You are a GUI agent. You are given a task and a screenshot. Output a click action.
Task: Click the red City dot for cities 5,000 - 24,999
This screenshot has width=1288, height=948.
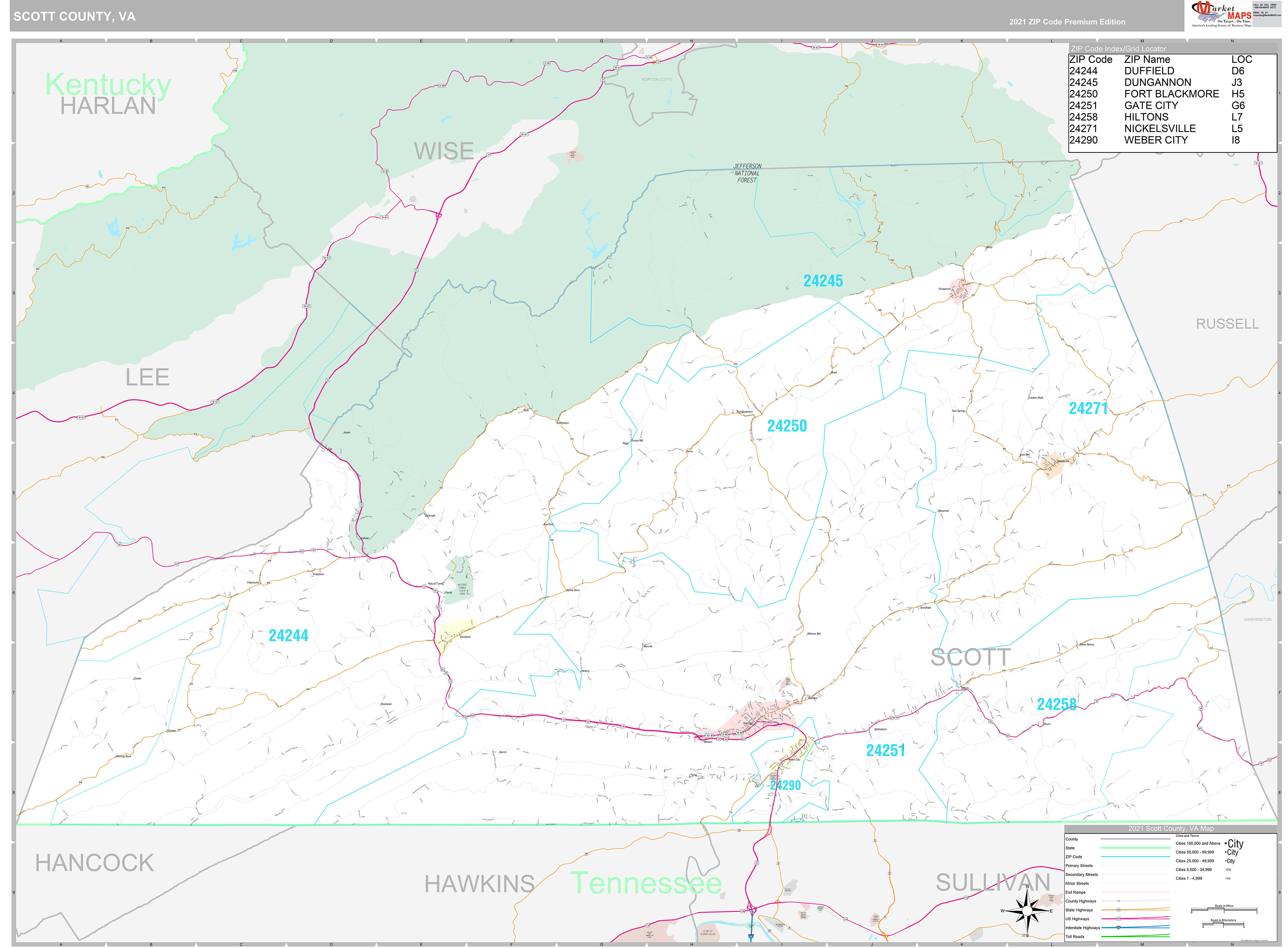(1225, 869)
